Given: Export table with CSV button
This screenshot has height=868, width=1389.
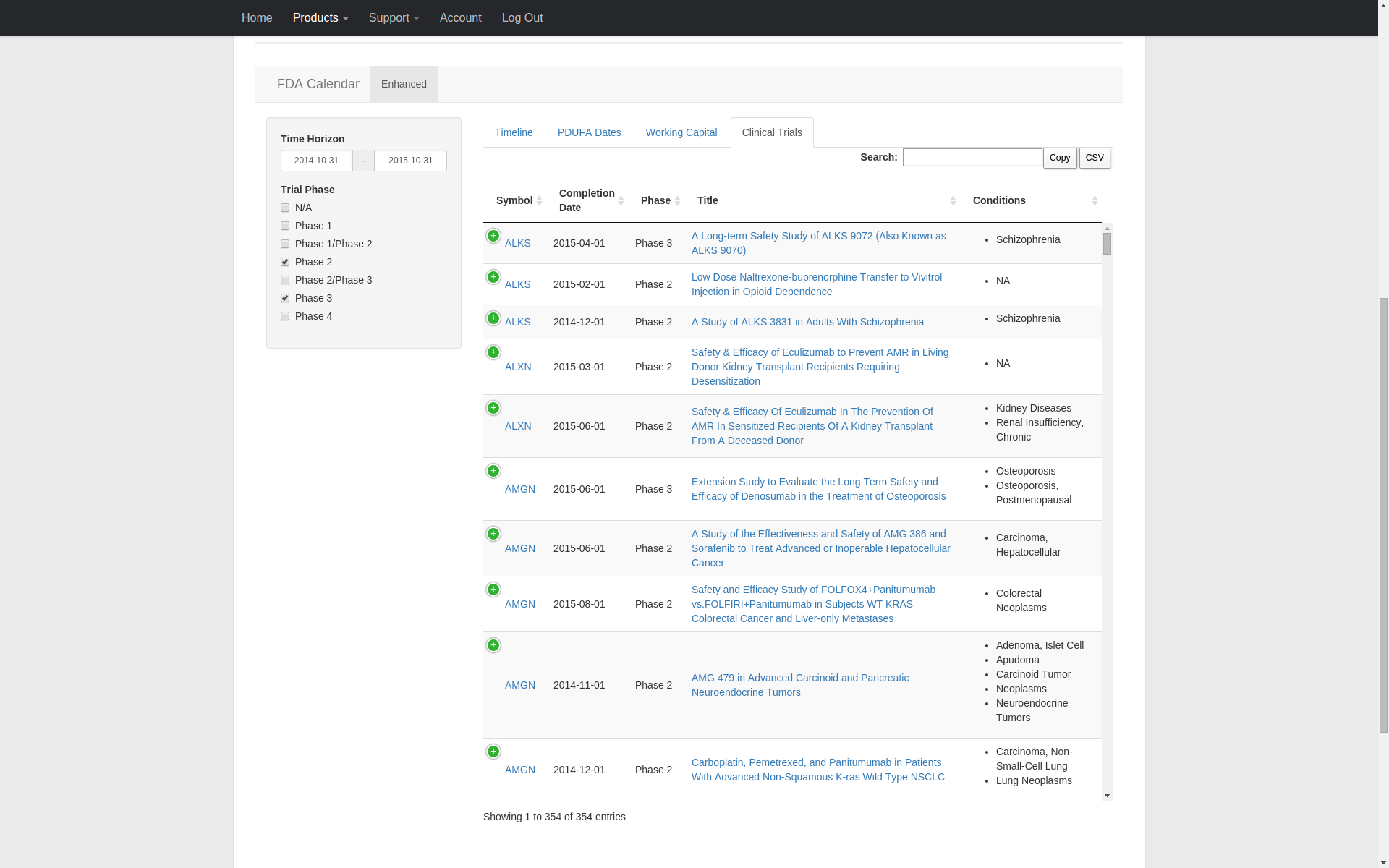Looking at the screenshot, I should coord(1095,158).
